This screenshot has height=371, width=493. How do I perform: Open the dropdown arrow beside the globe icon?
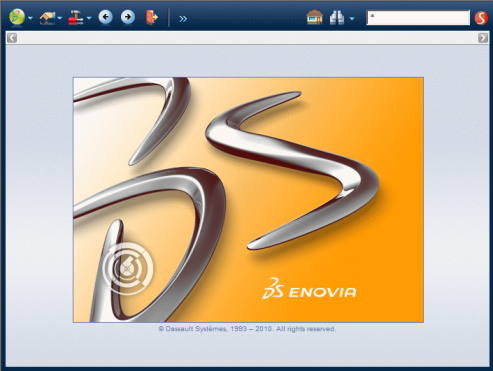[30, 18]
